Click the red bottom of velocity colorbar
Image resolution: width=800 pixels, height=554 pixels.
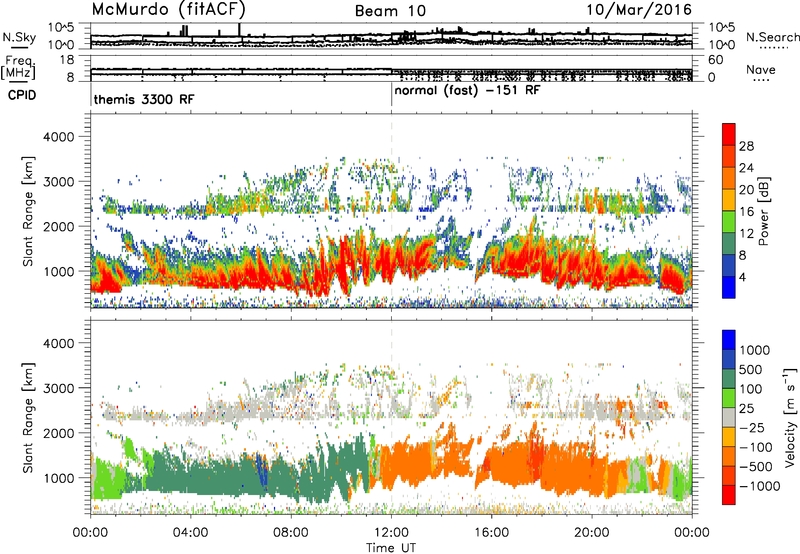[729, 495]
